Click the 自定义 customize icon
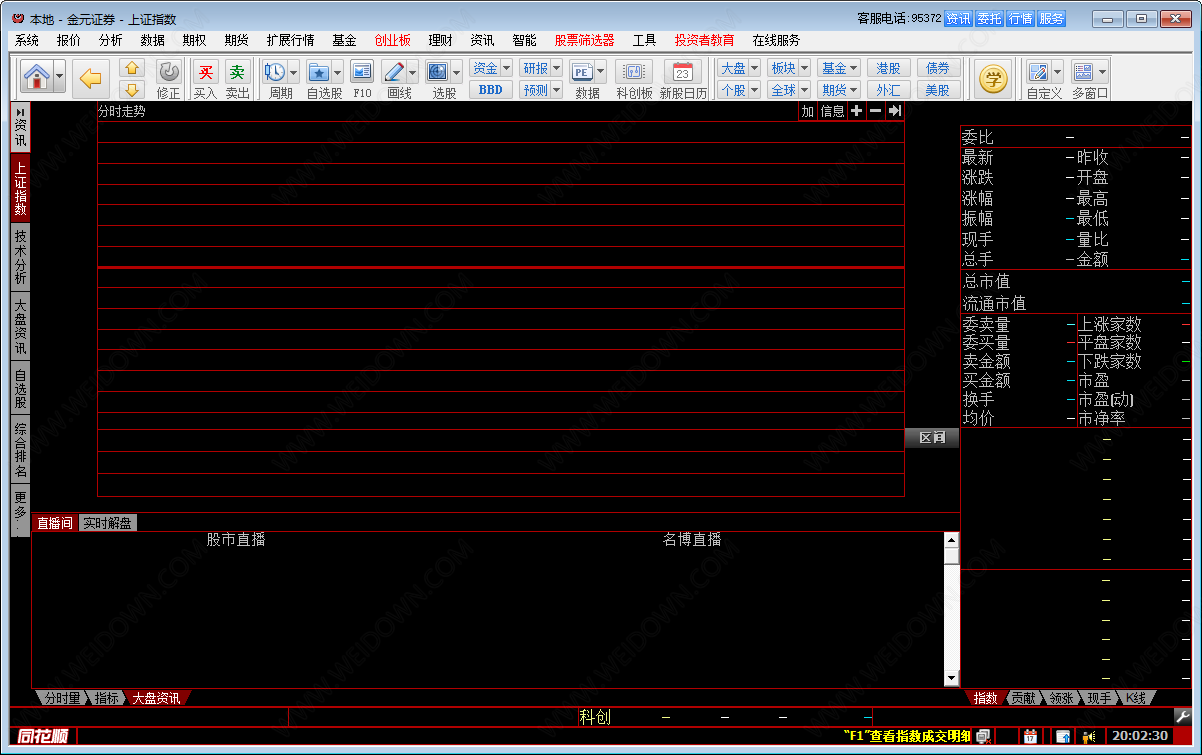The width and height of the screenshot is (1202, 755). tap(1038, 72)
